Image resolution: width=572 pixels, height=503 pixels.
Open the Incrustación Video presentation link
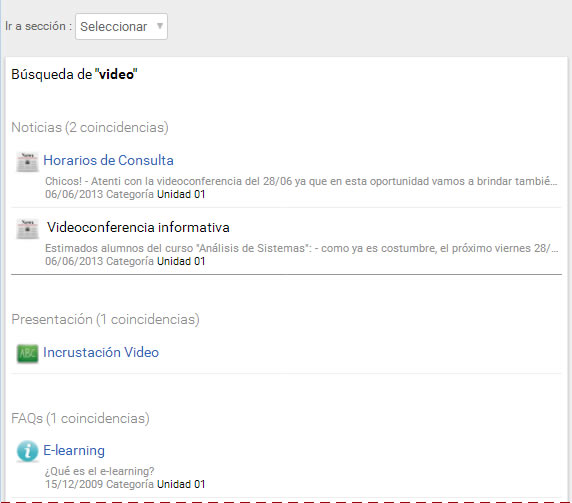(x=101, y=352)
